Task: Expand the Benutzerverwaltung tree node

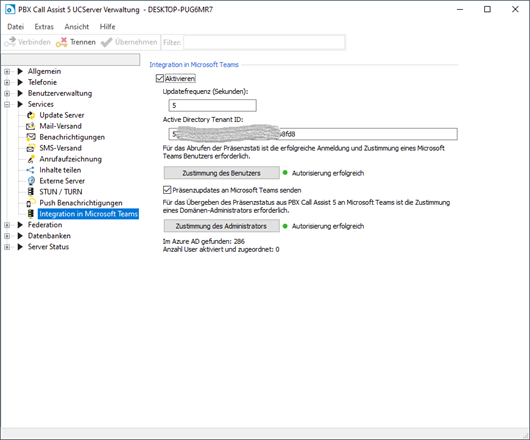Action: pyautogui.click(x=7, y=93)
